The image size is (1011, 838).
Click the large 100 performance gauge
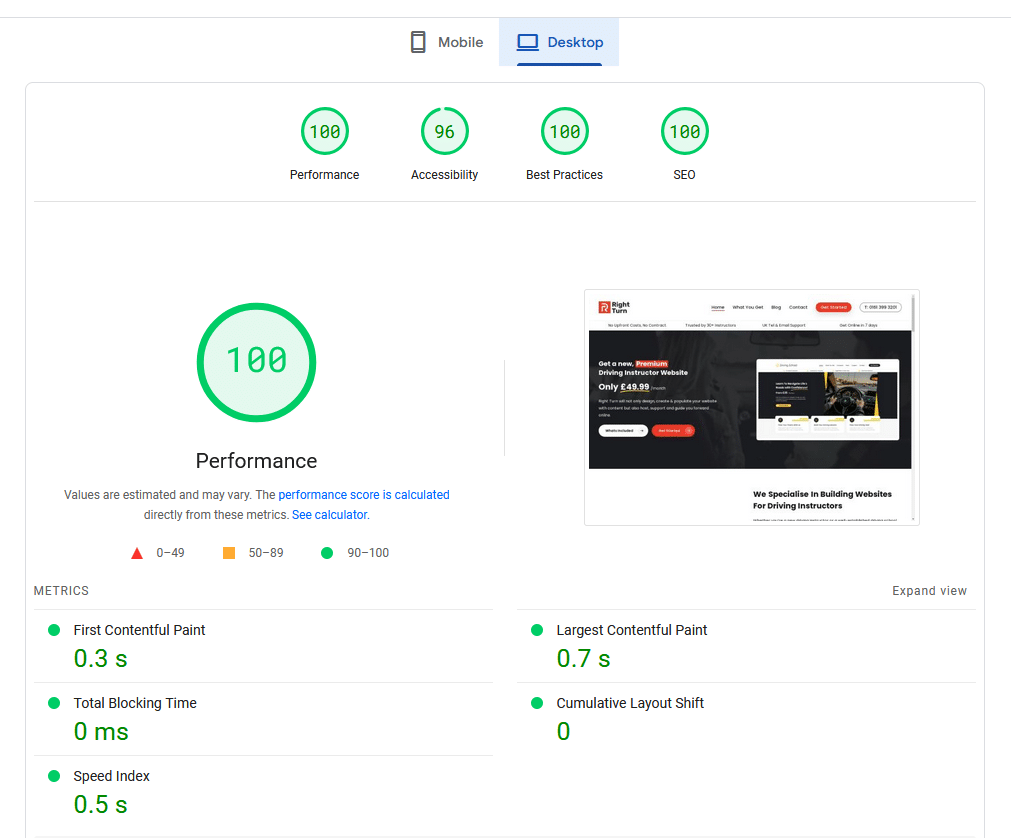point(257,362)
